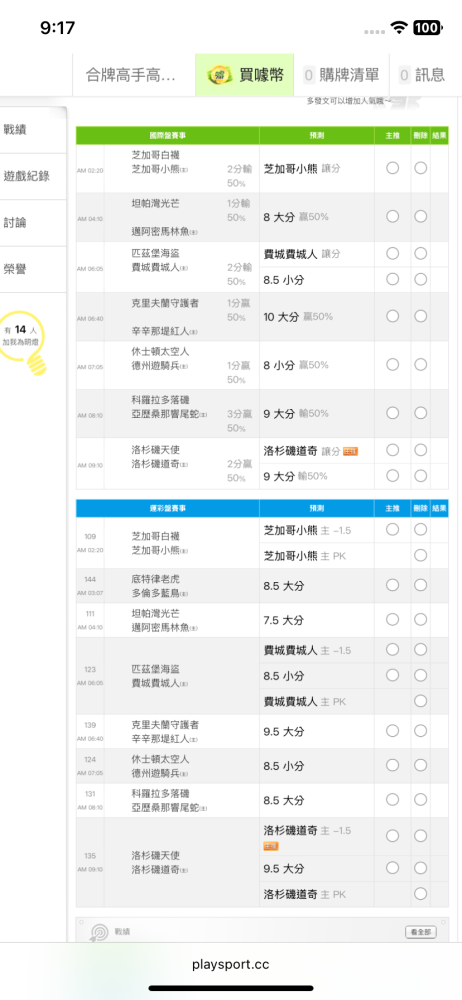Click 洛杉磯道奇 主 PK prediction text
Viewport: 462px width, 1000px height.
tap(304, 894)
